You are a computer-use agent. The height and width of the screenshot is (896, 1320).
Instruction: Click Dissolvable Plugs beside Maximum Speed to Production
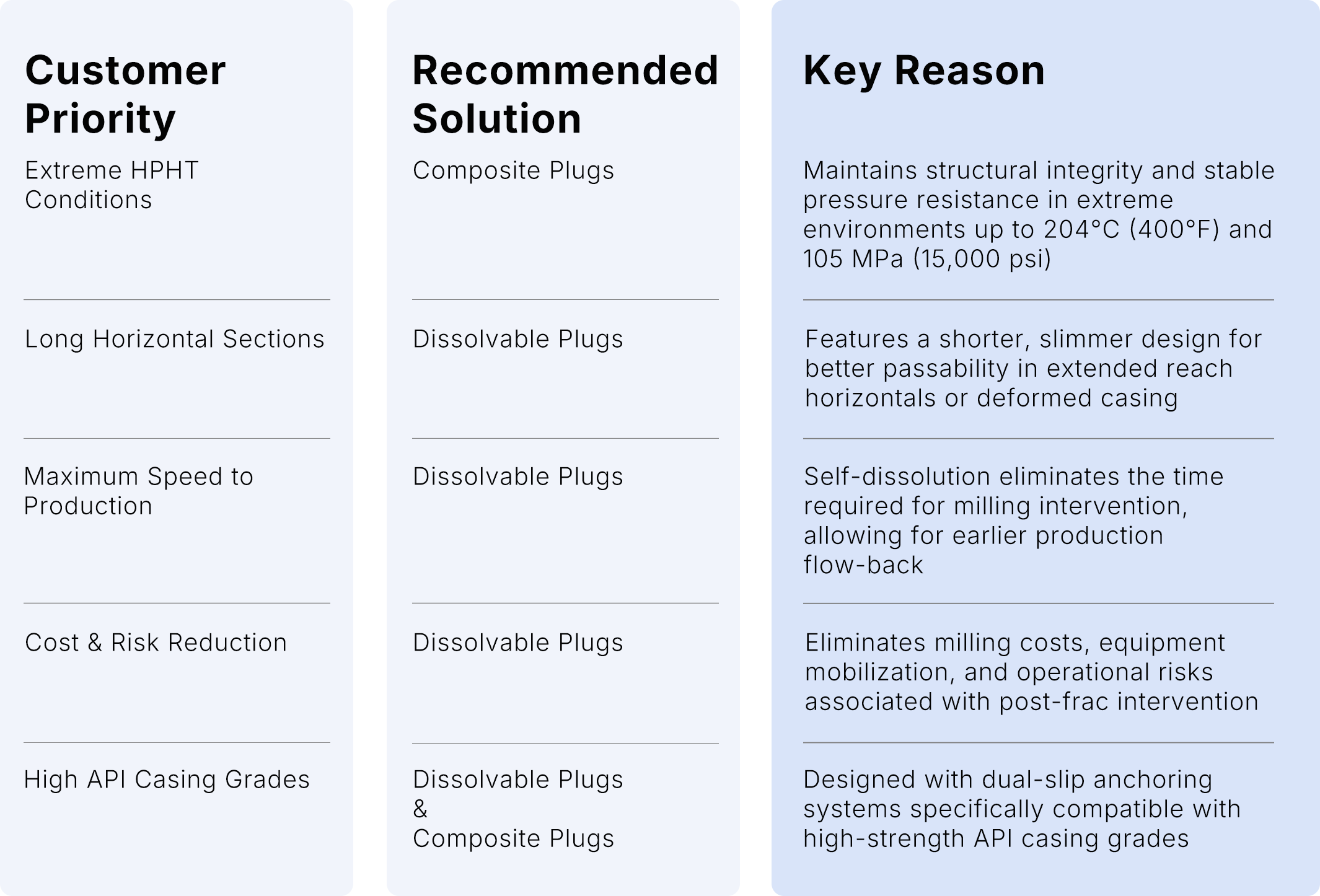pyautogui.click(x=517, y=477)
